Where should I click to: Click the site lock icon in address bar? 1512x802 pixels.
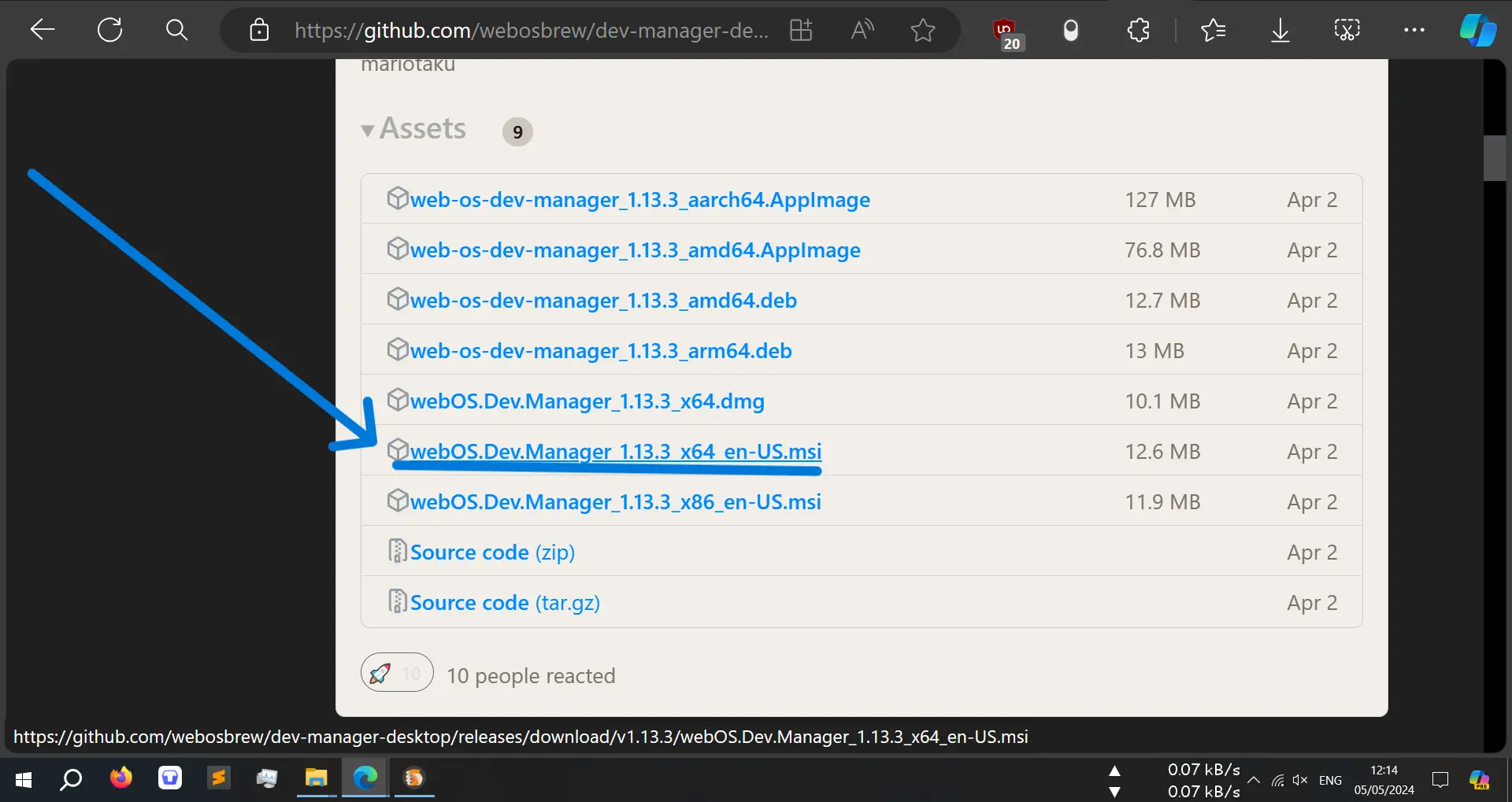259,30
